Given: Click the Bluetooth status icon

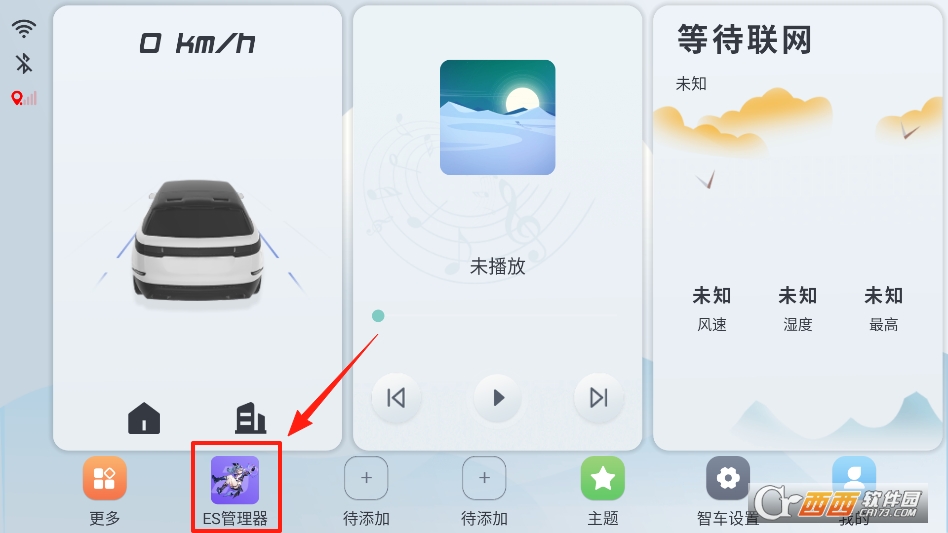Looking at the screenshot, I should click(24, 63).
